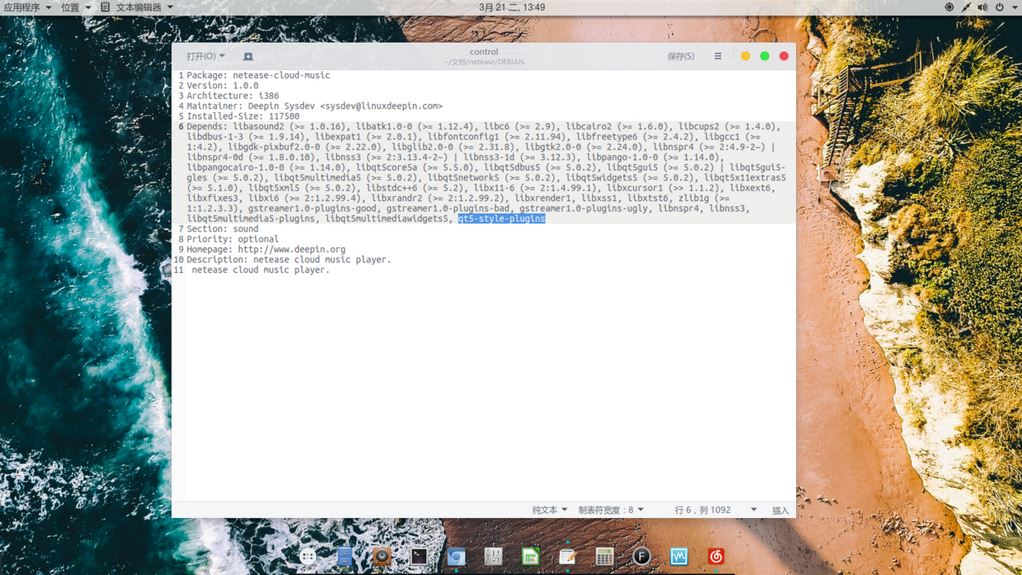Viewport: 1022px width, 575px height.
Task: Click the Homepage http://www.deepin.org line
Action: pyautogui.click(x=266, y=249)
